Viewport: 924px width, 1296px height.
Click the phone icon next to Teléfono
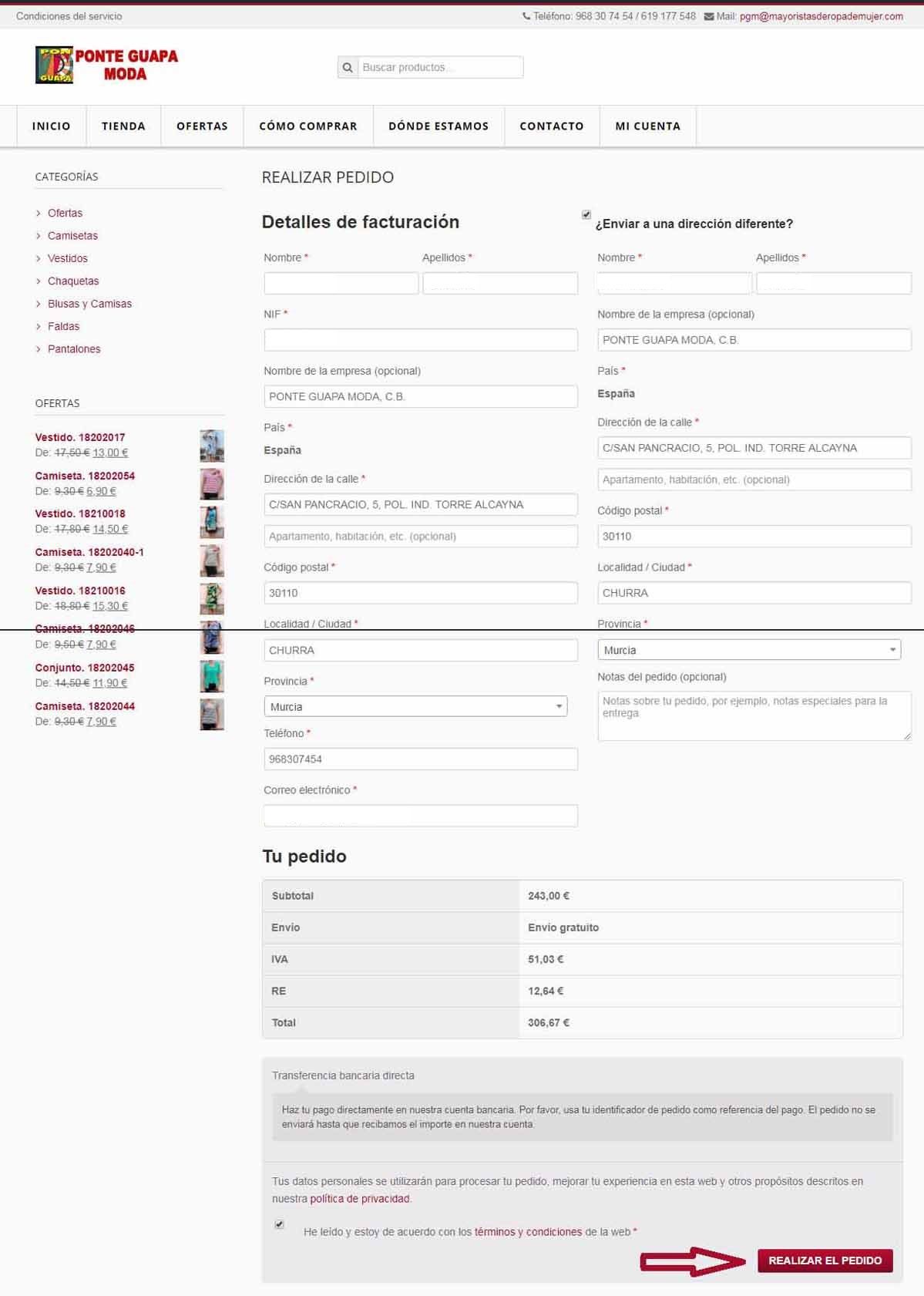pyautogui.click(x=526, y=16)
